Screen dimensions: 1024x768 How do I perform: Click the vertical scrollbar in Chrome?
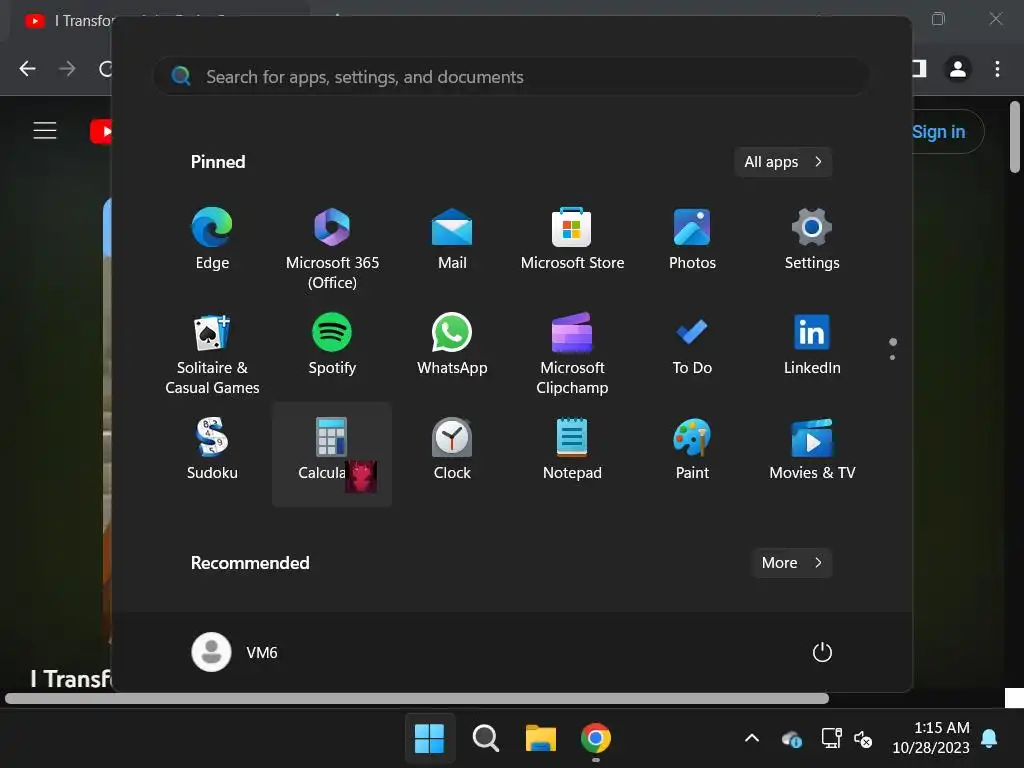tap(1014, 137)
